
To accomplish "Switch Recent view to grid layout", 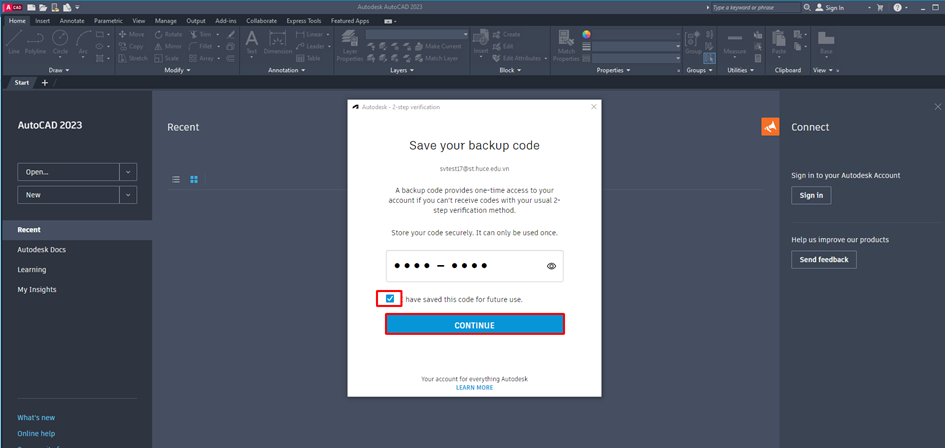I will (x=194, y=180).
